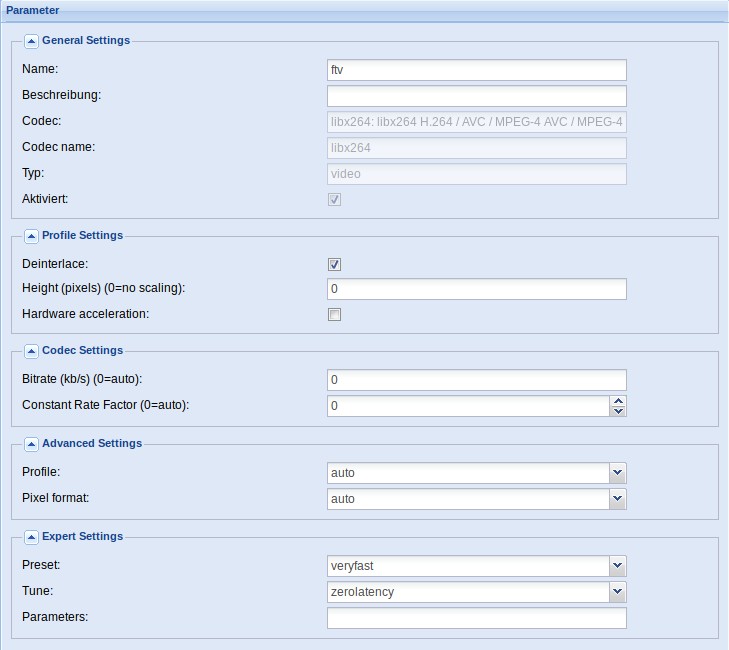Open the Pixel format dropdown arrow

tap(618, 499)
